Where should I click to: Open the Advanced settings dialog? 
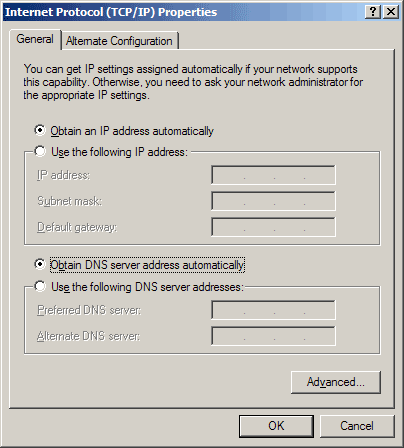tap(336, 382)
